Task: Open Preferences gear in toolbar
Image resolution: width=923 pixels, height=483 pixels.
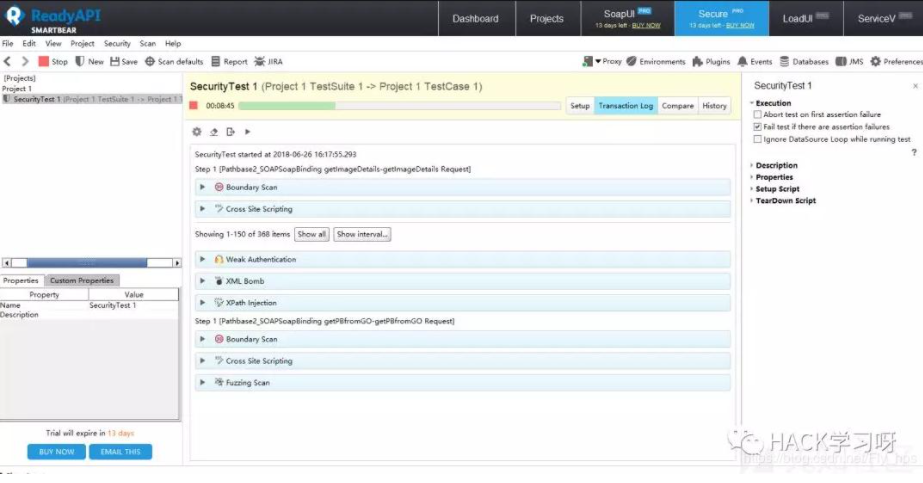Action: pyautogui.click(x=876, y=61)
